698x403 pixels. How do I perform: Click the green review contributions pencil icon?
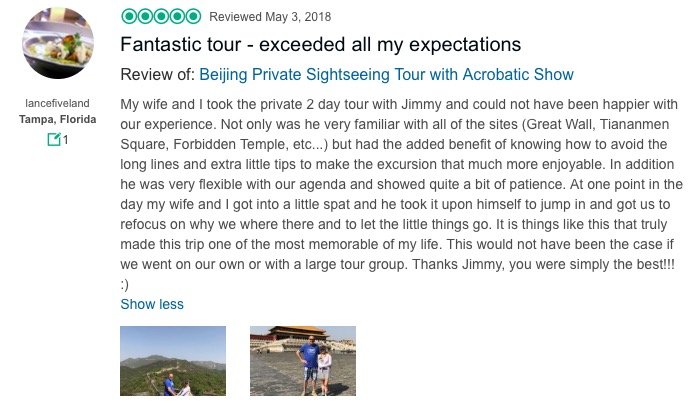point(53,140)
